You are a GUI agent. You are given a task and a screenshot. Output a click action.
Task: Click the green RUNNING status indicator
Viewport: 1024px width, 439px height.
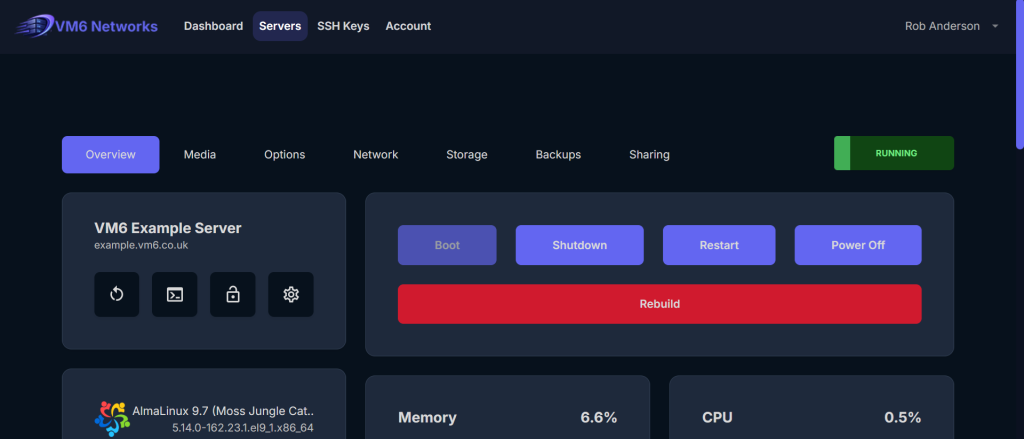tap(894, 154)
